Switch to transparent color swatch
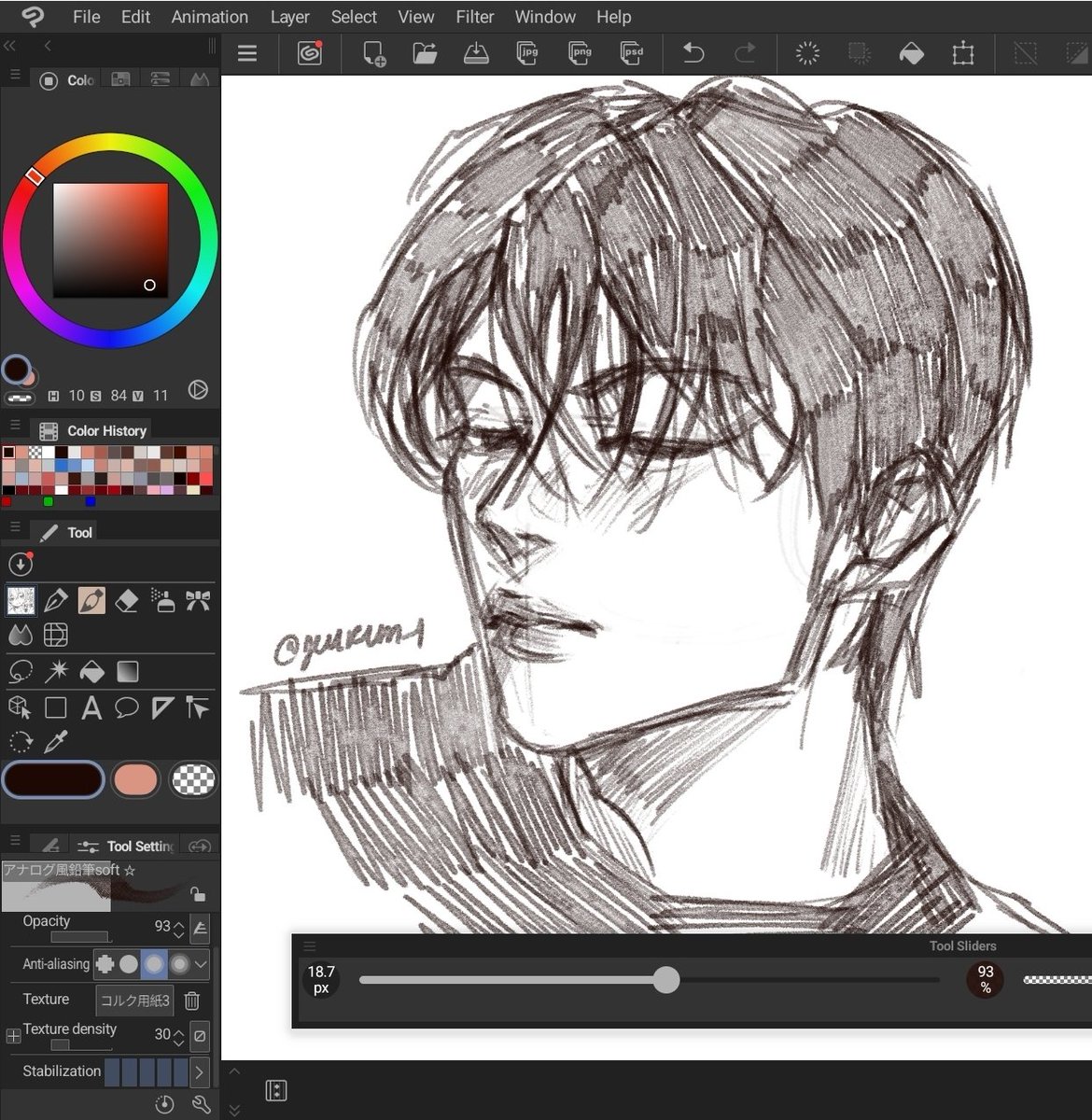Image resolution: width=1092 pixels, height=1120 pixels. click(193, 779)
